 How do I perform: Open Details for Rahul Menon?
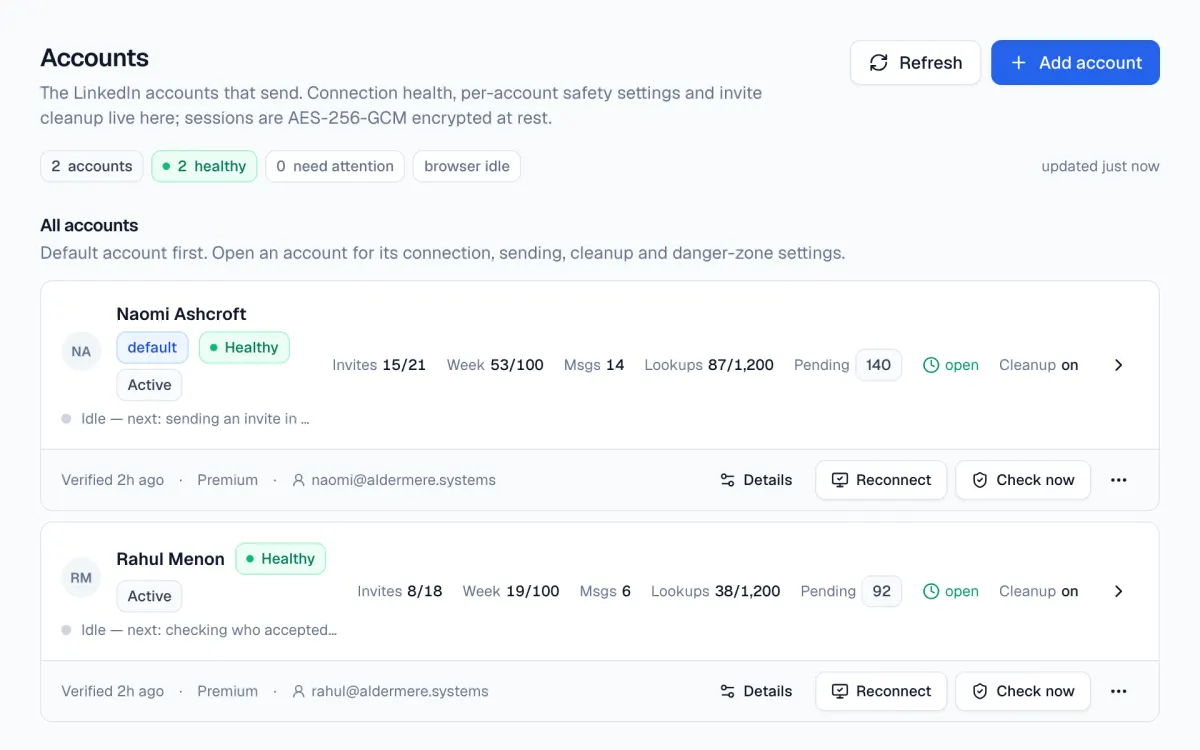tap(756, 691)
